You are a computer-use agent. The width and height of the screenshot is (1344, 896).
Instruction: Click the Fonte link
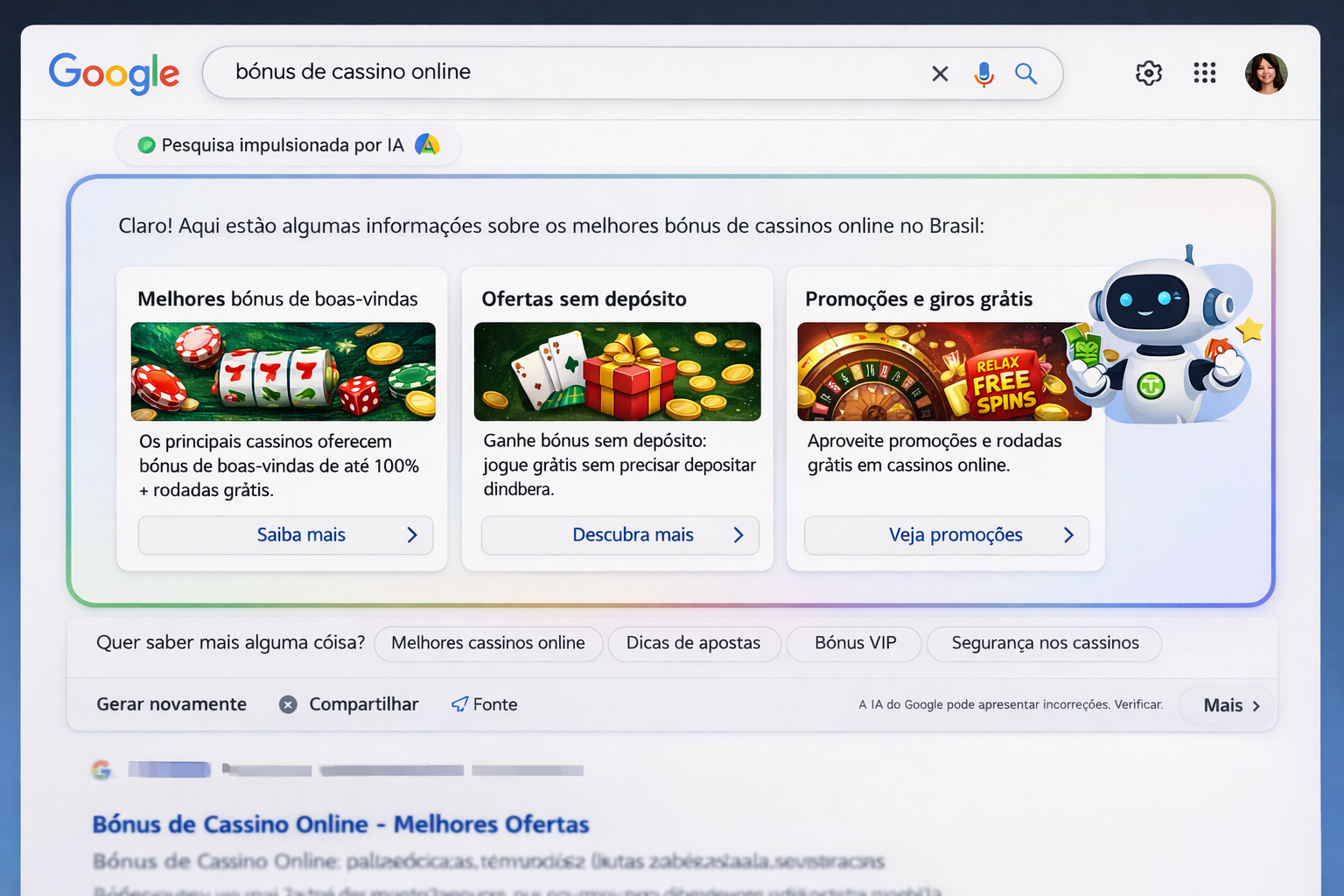coord(495,704)
